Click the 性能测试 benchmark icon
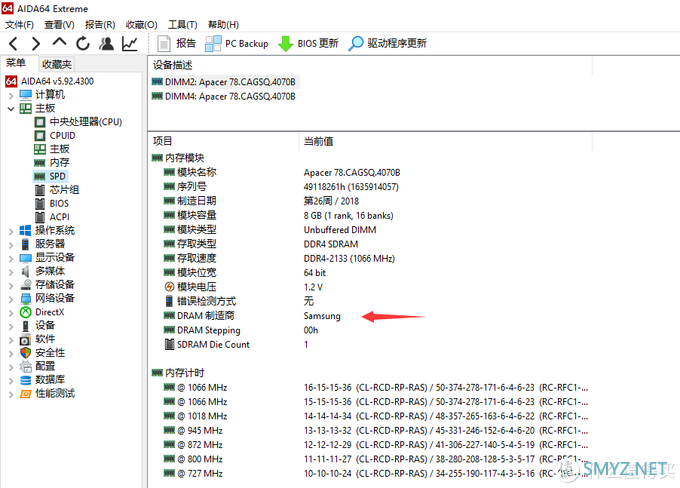The image size is (680, 488). (26, 393)
